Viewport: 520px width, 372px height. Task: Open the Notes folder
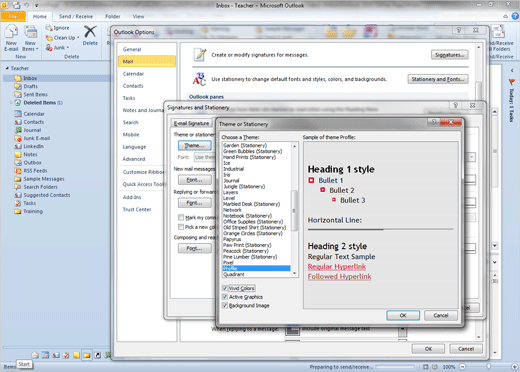pyautogui.click(x=30, y=154)
